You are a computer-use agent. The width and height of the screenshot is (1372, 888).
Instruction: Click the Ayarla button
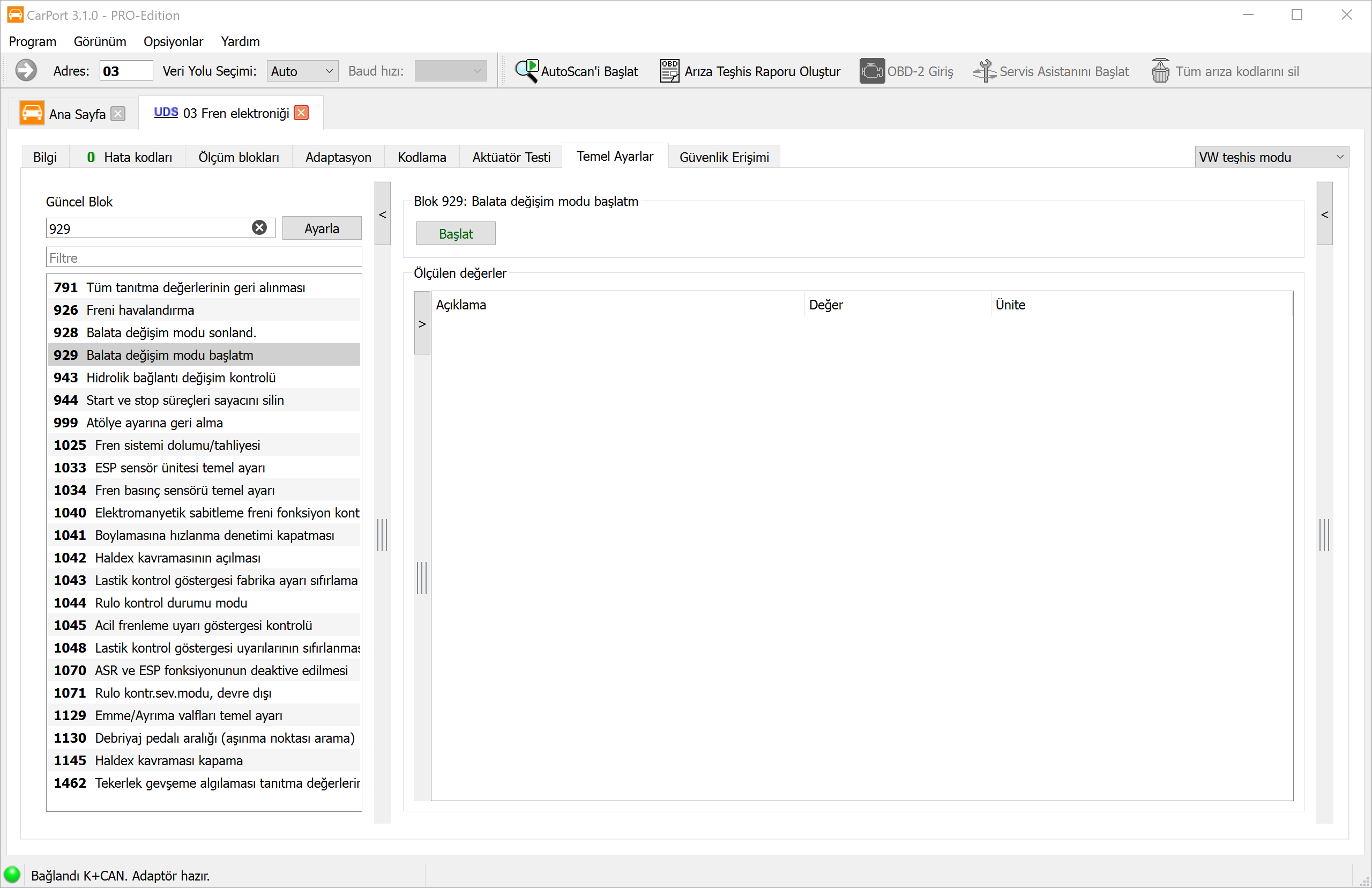[x=322, y=228]
